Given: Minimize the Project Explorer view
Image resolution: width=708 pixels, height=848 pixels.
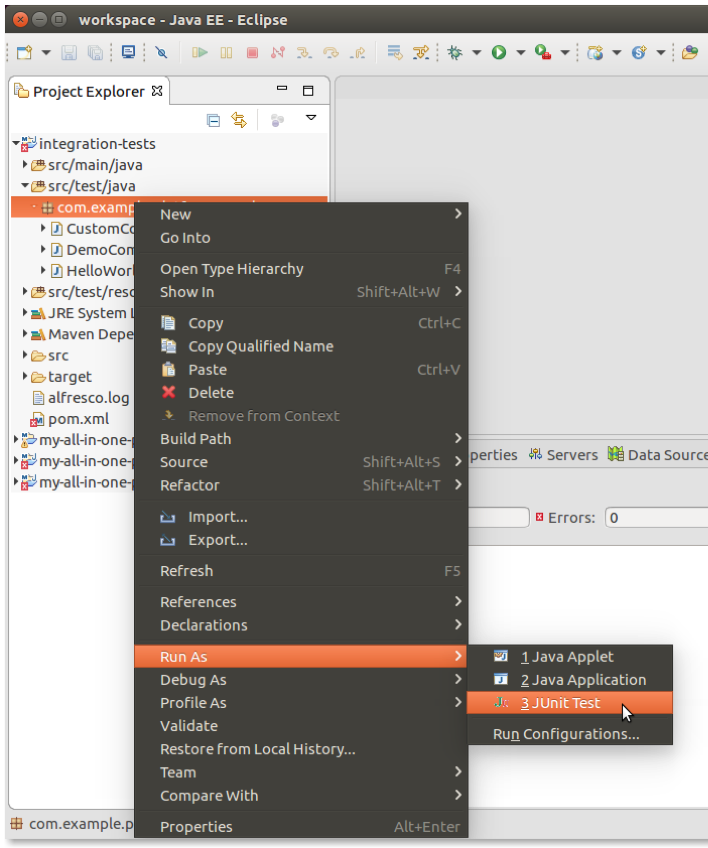Looking at the screenshot, I should (x=282, y=91).
